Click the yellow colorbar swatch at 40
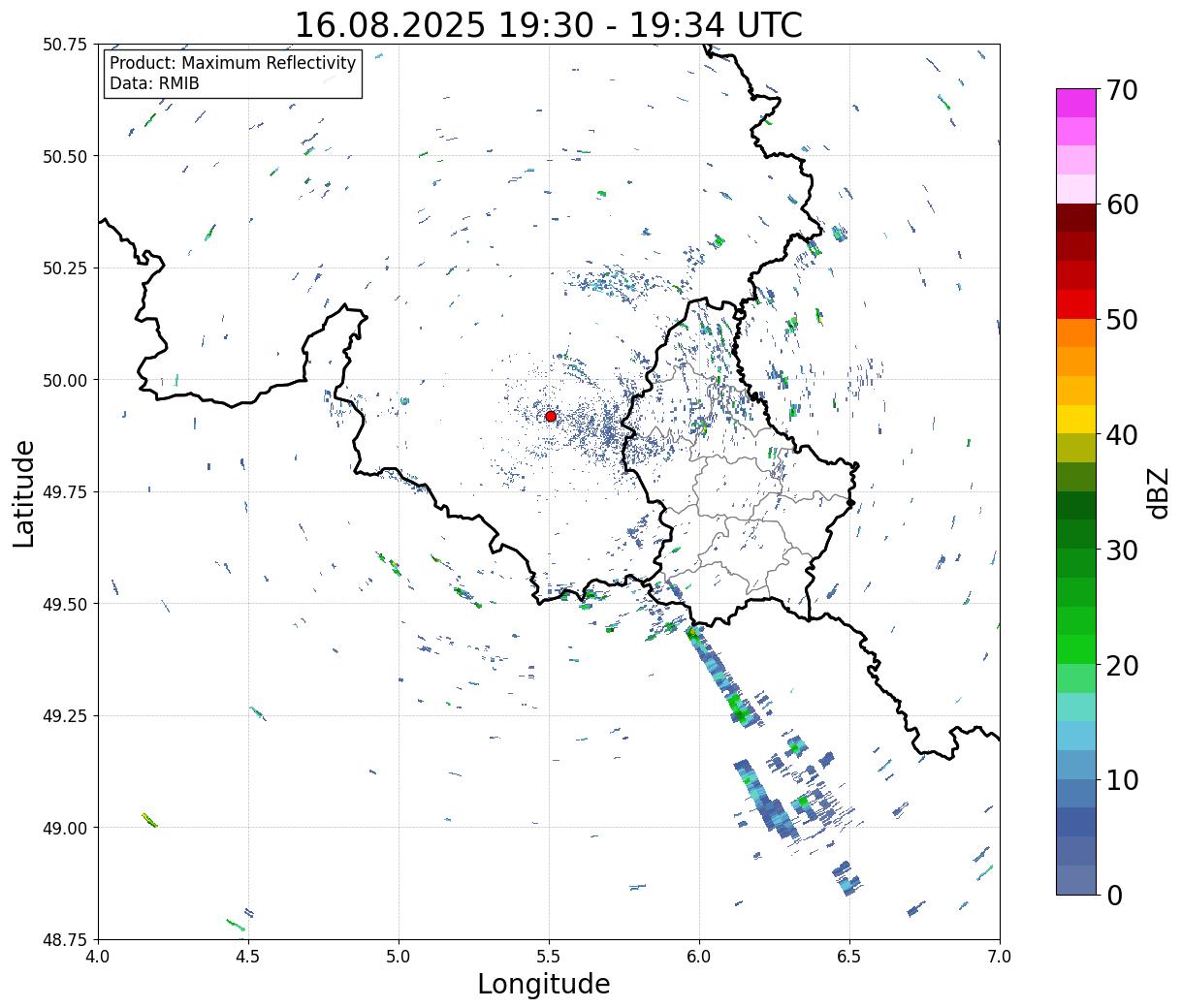The image size is (1182, 1008). point(1076,419)
